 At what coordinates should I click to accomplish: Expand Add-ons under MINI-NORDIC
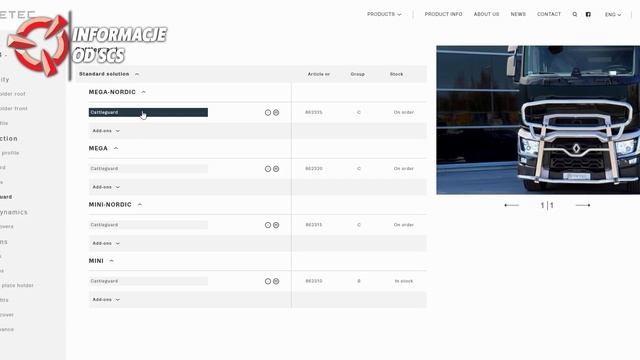(106, 243)
